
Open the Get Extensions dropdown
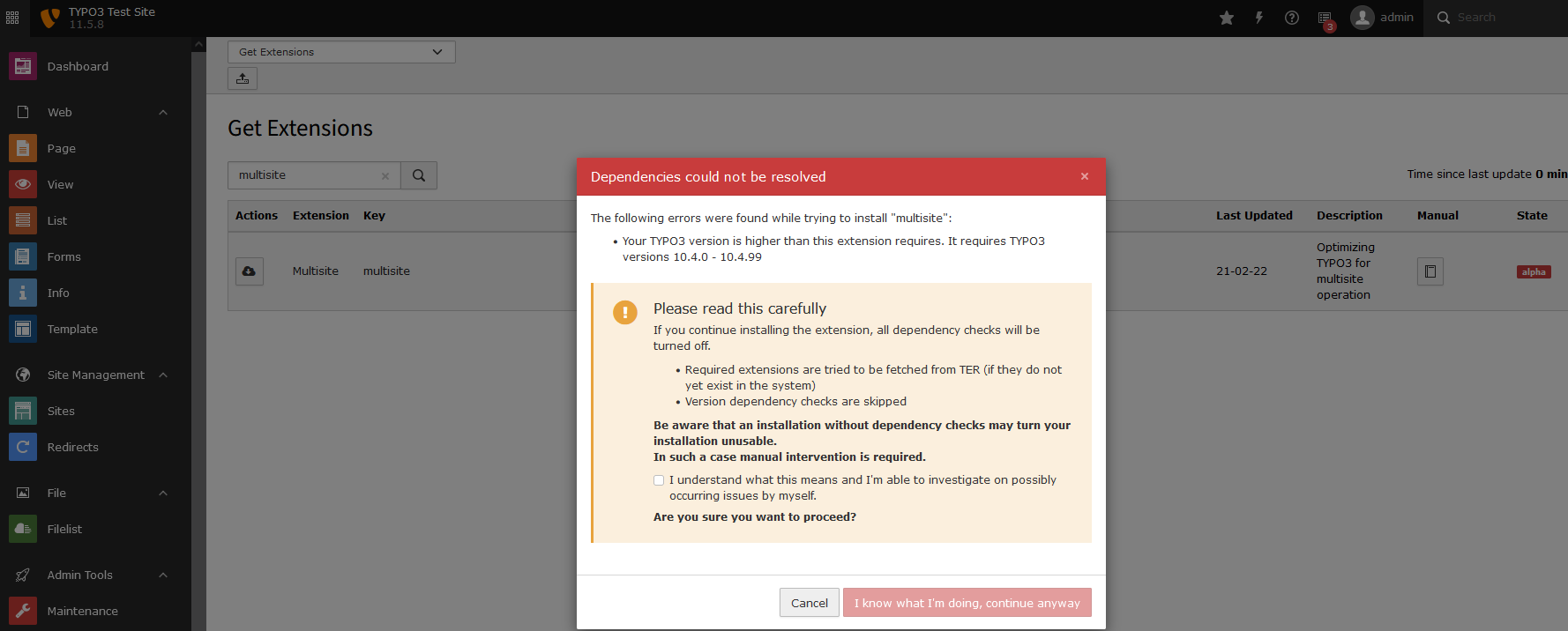341,52
